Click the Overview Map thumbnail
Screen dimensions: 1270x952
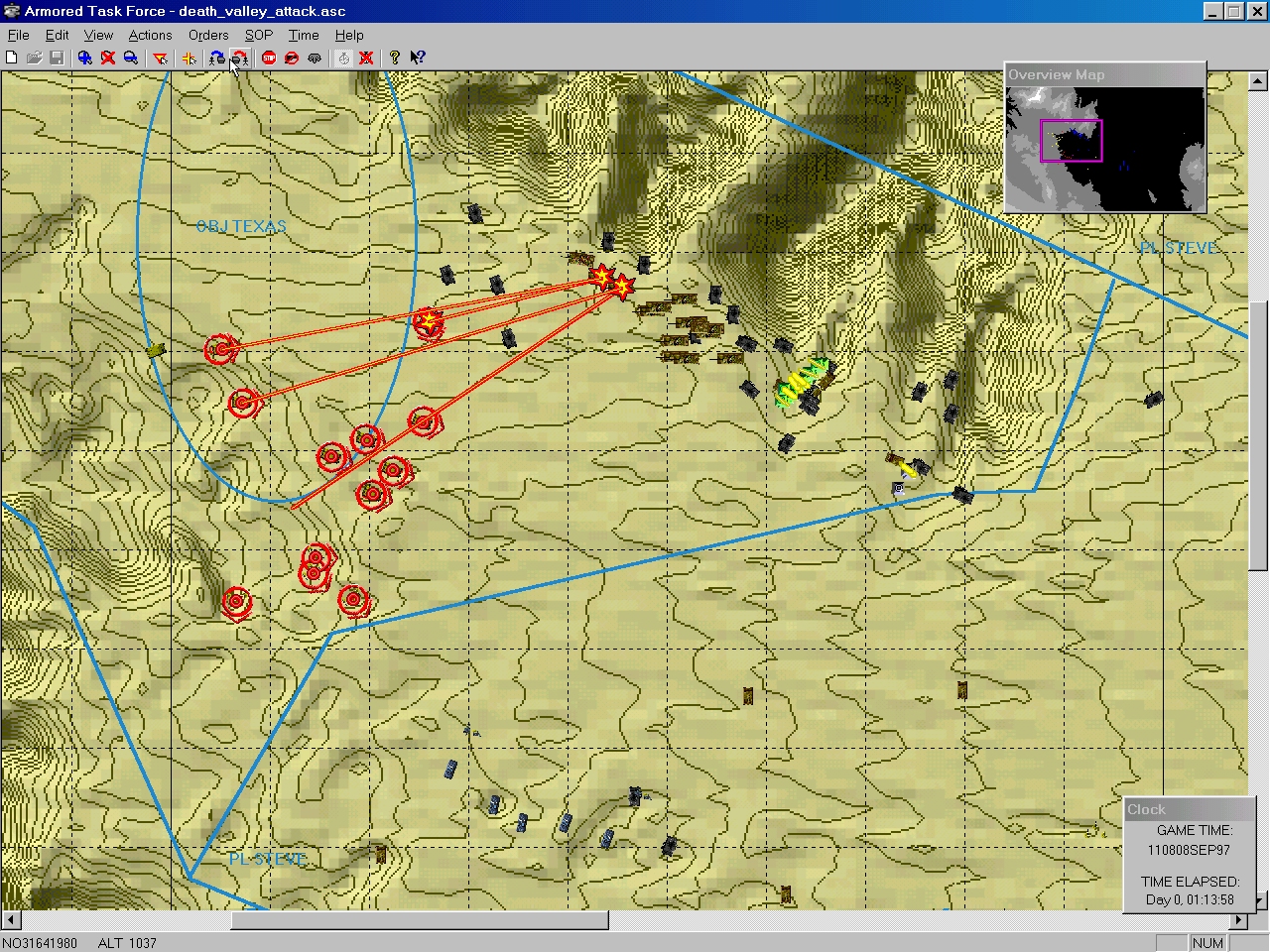point(1104,148)
